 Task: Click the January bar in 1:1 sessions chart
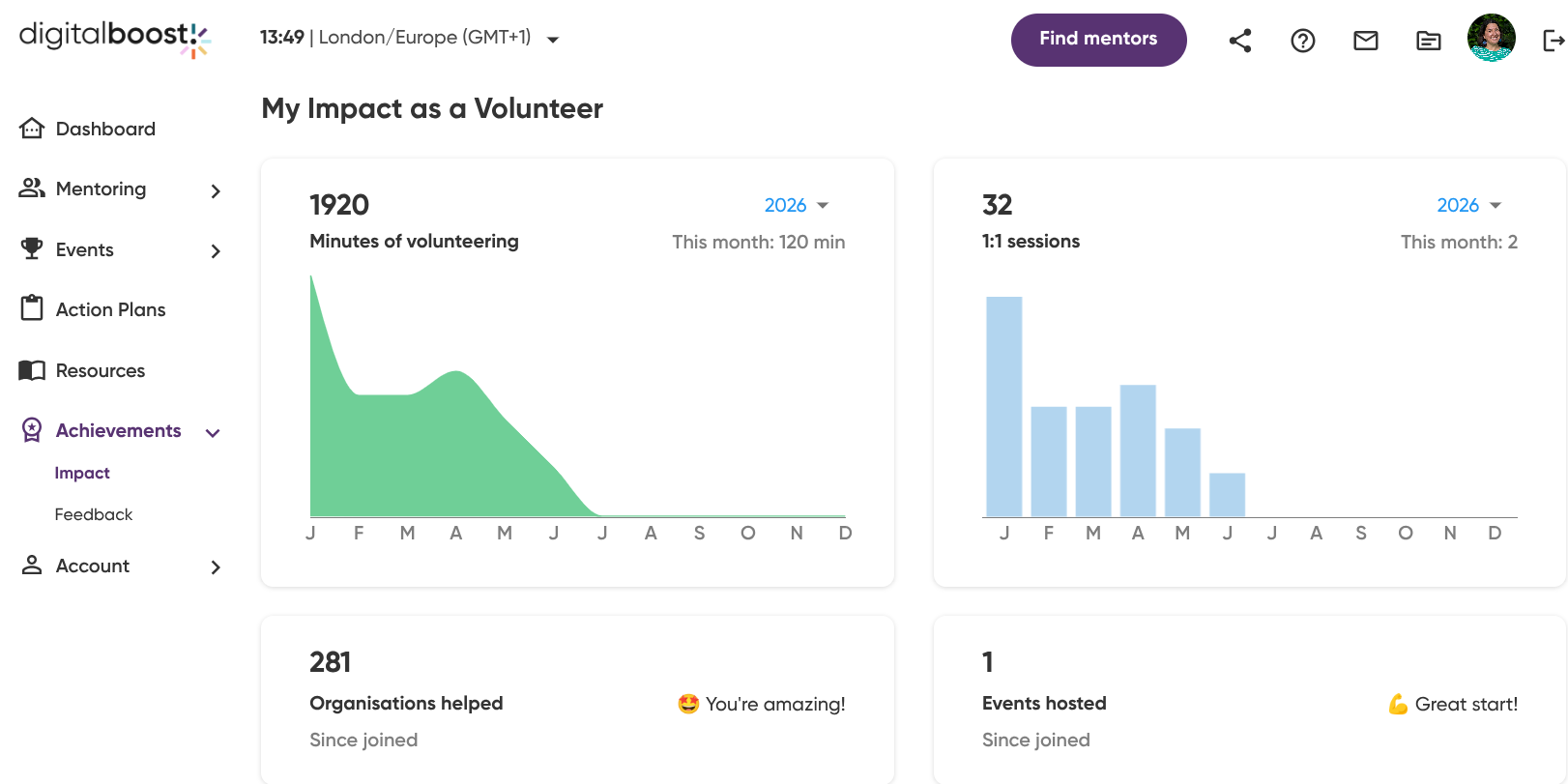tap(1003, 407)
